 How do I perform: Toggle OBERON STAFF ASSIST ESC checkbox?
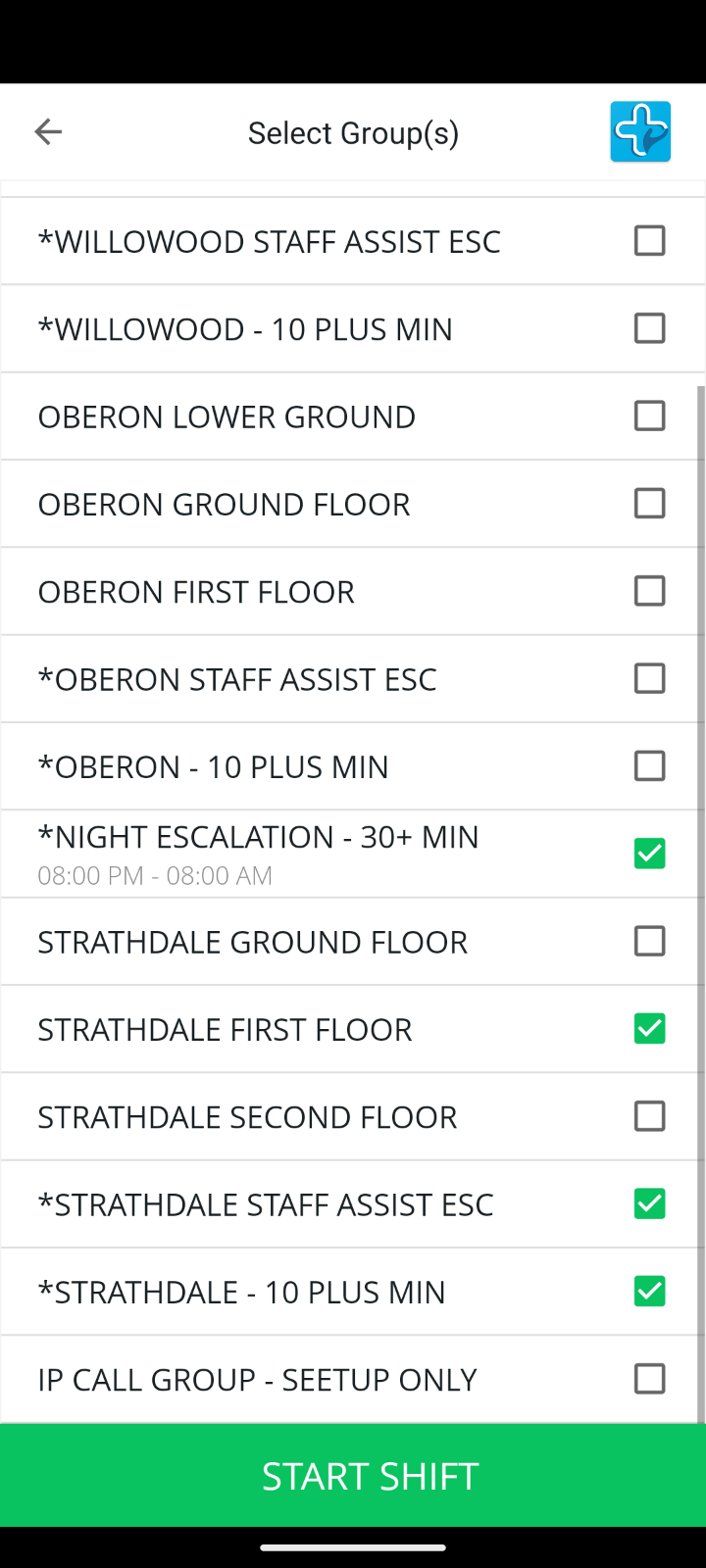coord(649,679)
